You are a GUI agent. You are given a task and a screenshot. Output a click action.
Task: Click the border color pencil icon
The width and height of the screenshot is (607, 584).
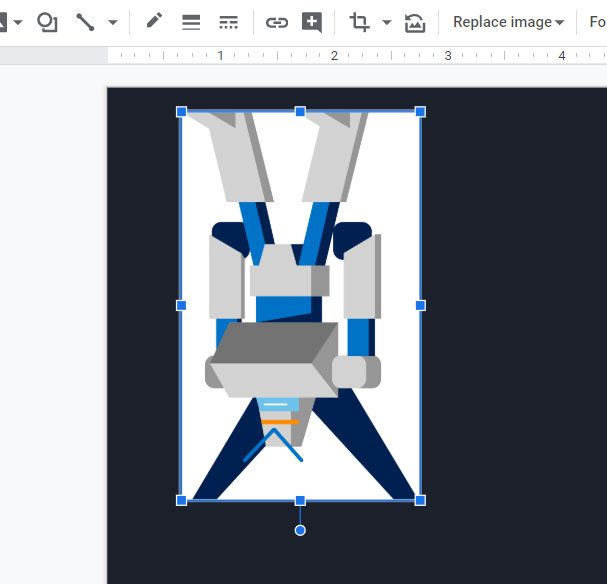point(154,22)
